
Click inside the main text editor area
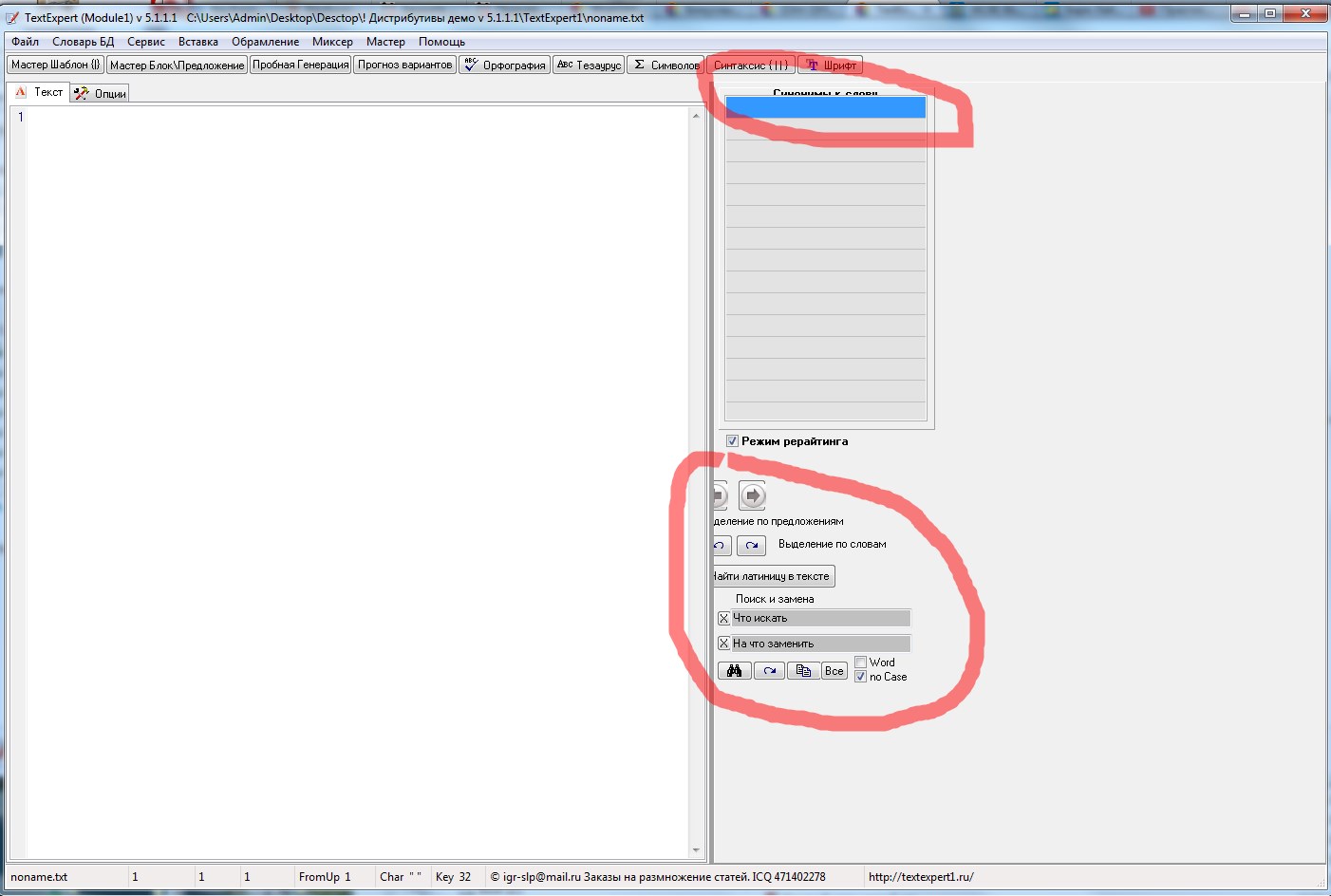(356, 482)
